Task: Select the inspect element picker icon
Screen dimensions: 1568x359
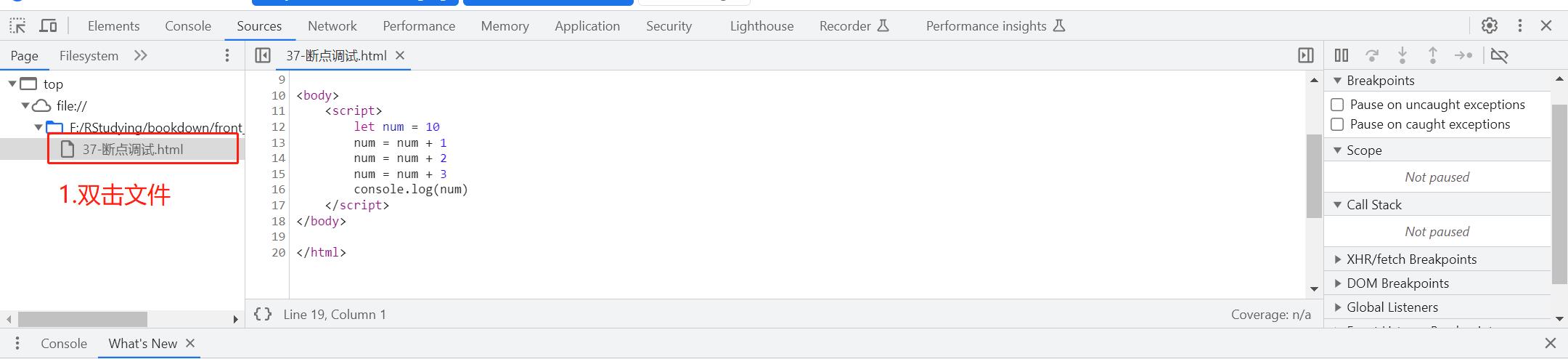Action: (x=17, y=26)
